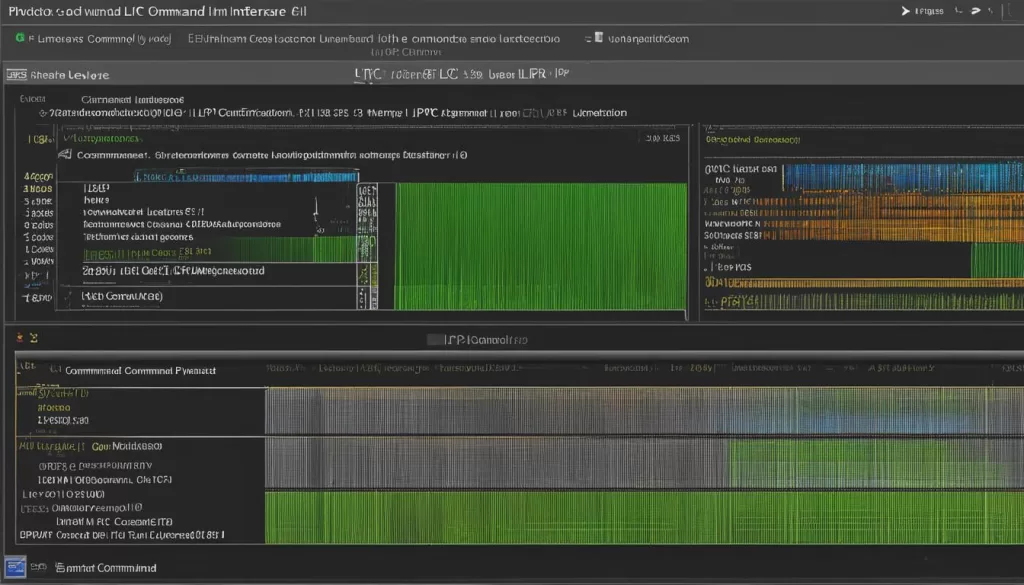Click the small icon left of 'Sheata Lexlore'

pyautogui.click(x=15, y=75)
